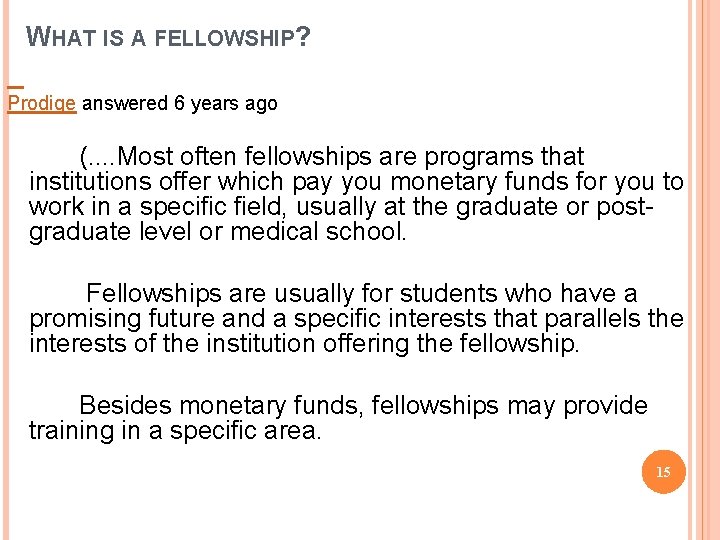This screenshot has width=720, height=540.
Task: Click the "answered 6 years ago" text
Action: [x=180, y=103]
